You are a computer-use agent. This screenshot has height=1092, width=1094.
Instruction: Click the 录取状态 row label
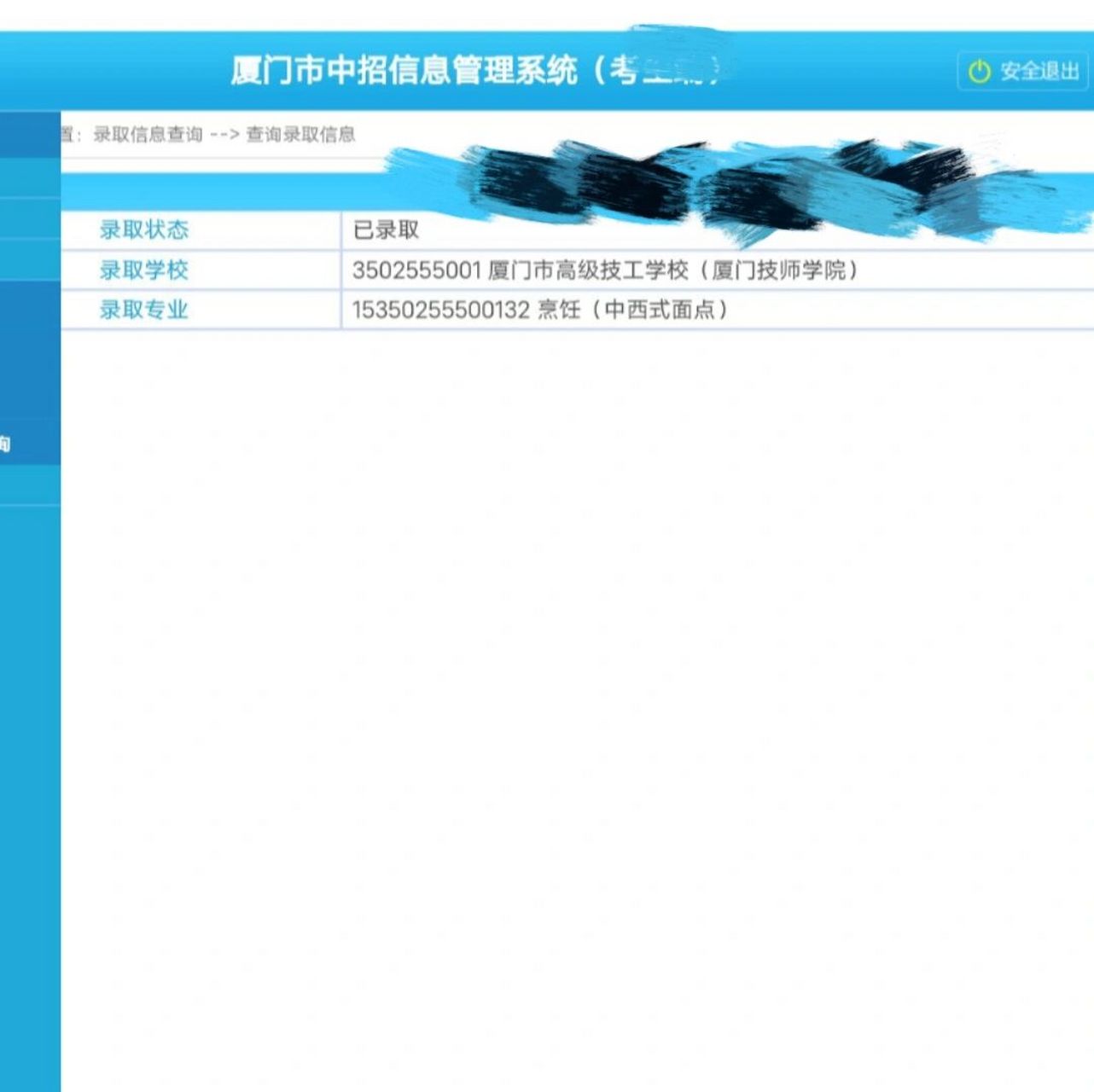[143, 229]
